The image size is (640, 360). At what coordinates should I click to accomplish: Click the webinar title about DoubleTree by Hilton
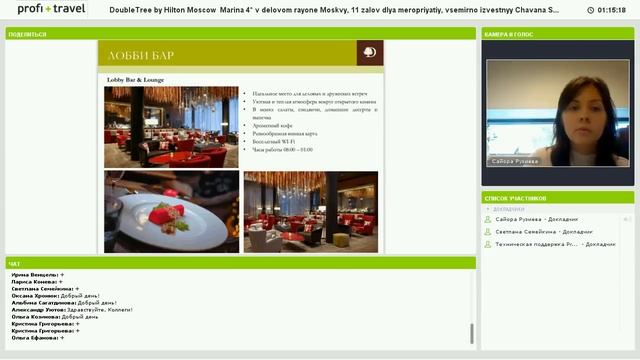(x=334, y=10)
